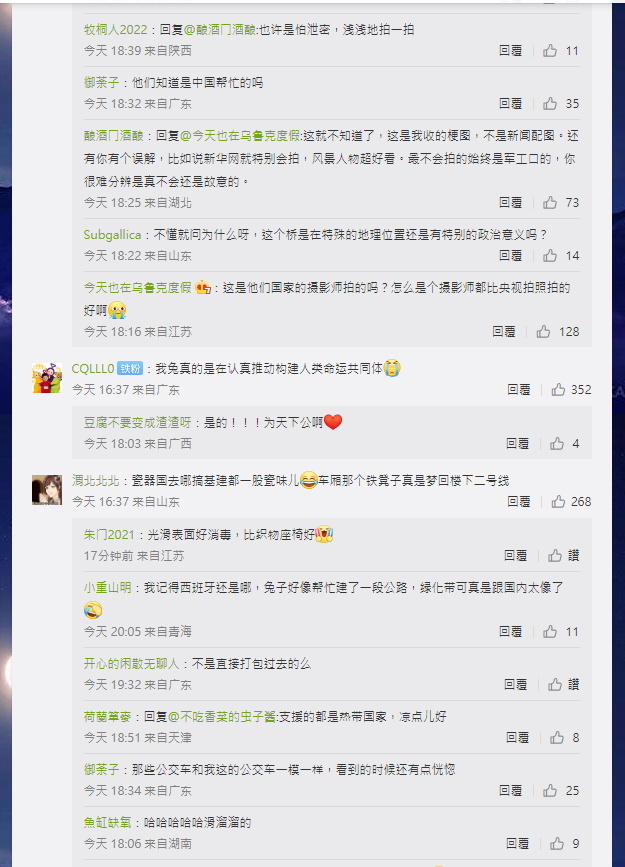Like 魚缸缺氧's reply with 9 likes

pyautogui.click(x=556, y=844)
